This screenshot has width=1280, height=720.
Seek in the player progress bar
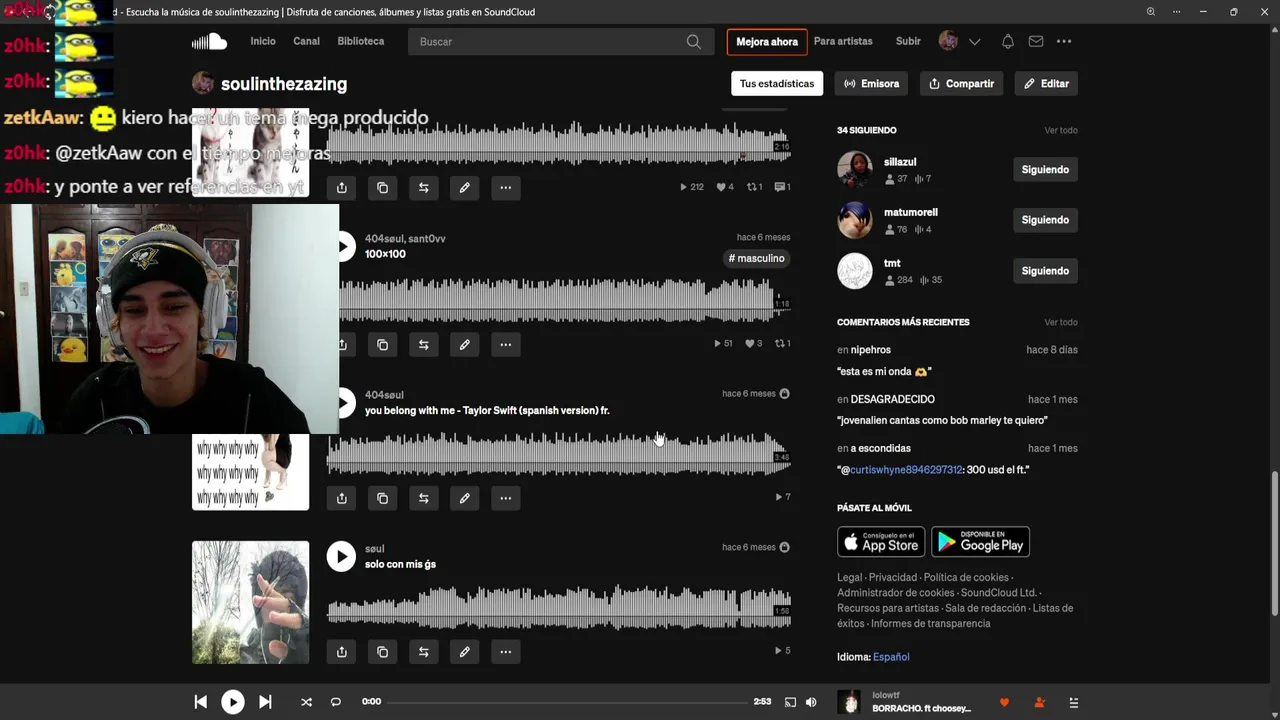pyautogui.click(x=567, y=702)
